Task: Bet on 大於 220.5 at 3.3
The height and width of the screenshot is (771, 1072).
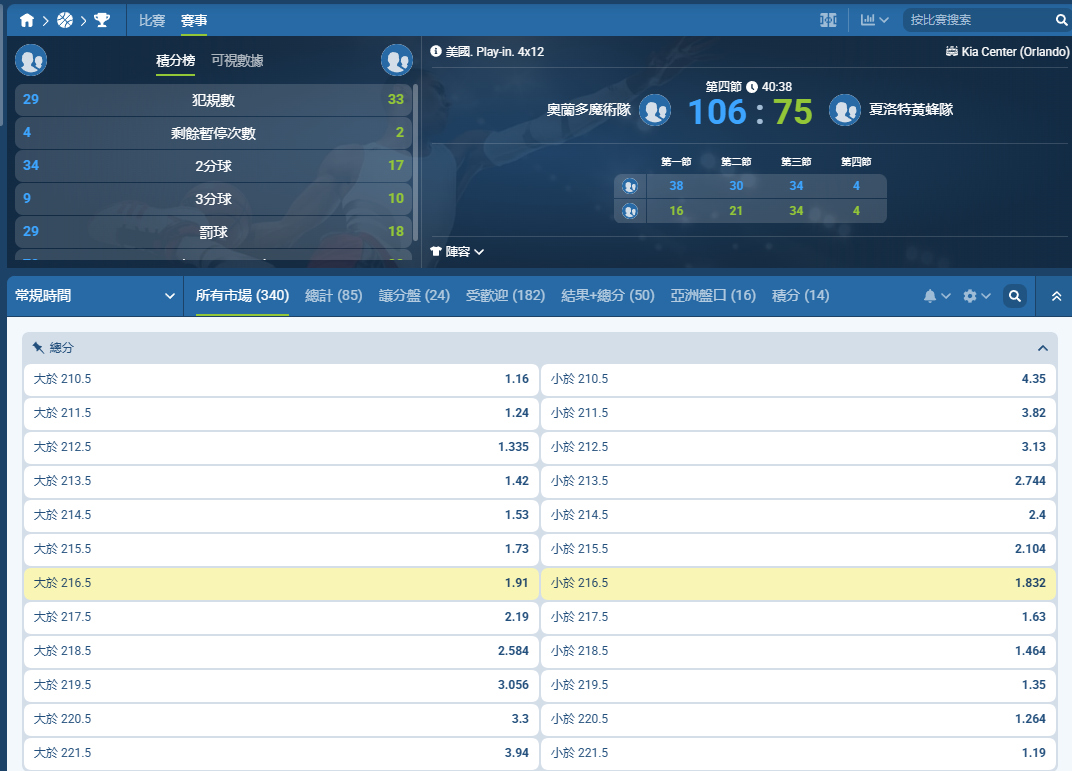Action: (x=281, y=719)
